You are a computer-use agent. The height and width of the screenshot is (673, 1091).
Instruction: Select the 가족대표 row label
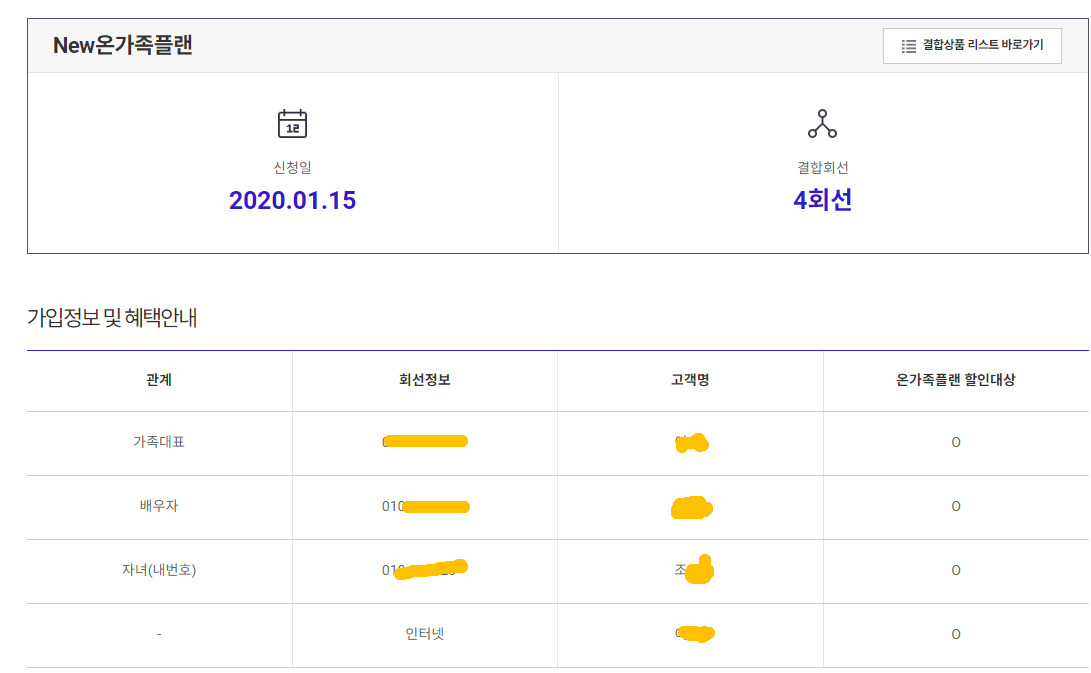point(159,442)
